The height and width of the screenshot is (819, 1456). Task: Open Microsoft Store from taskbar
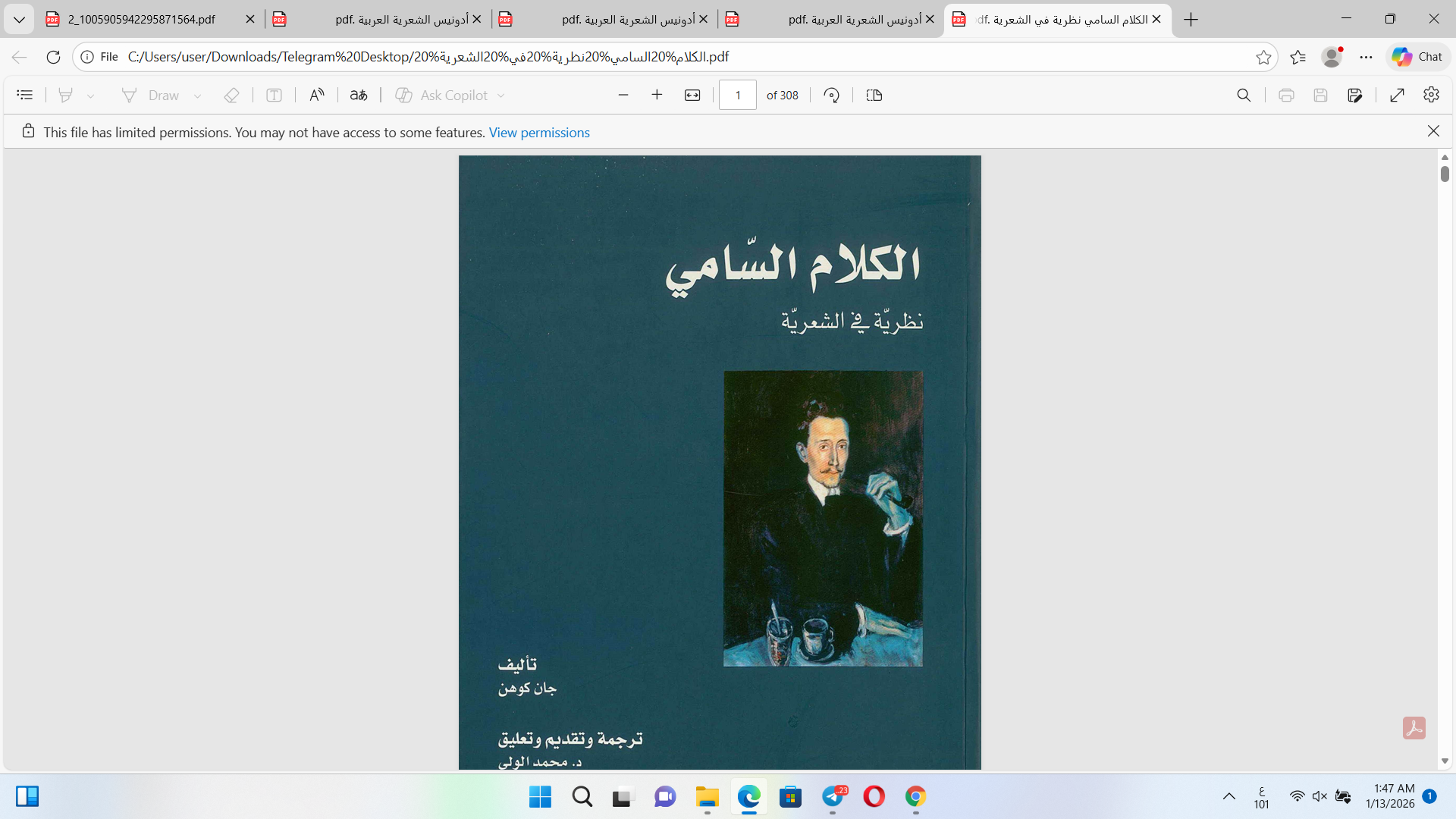[x=791, y=796]
